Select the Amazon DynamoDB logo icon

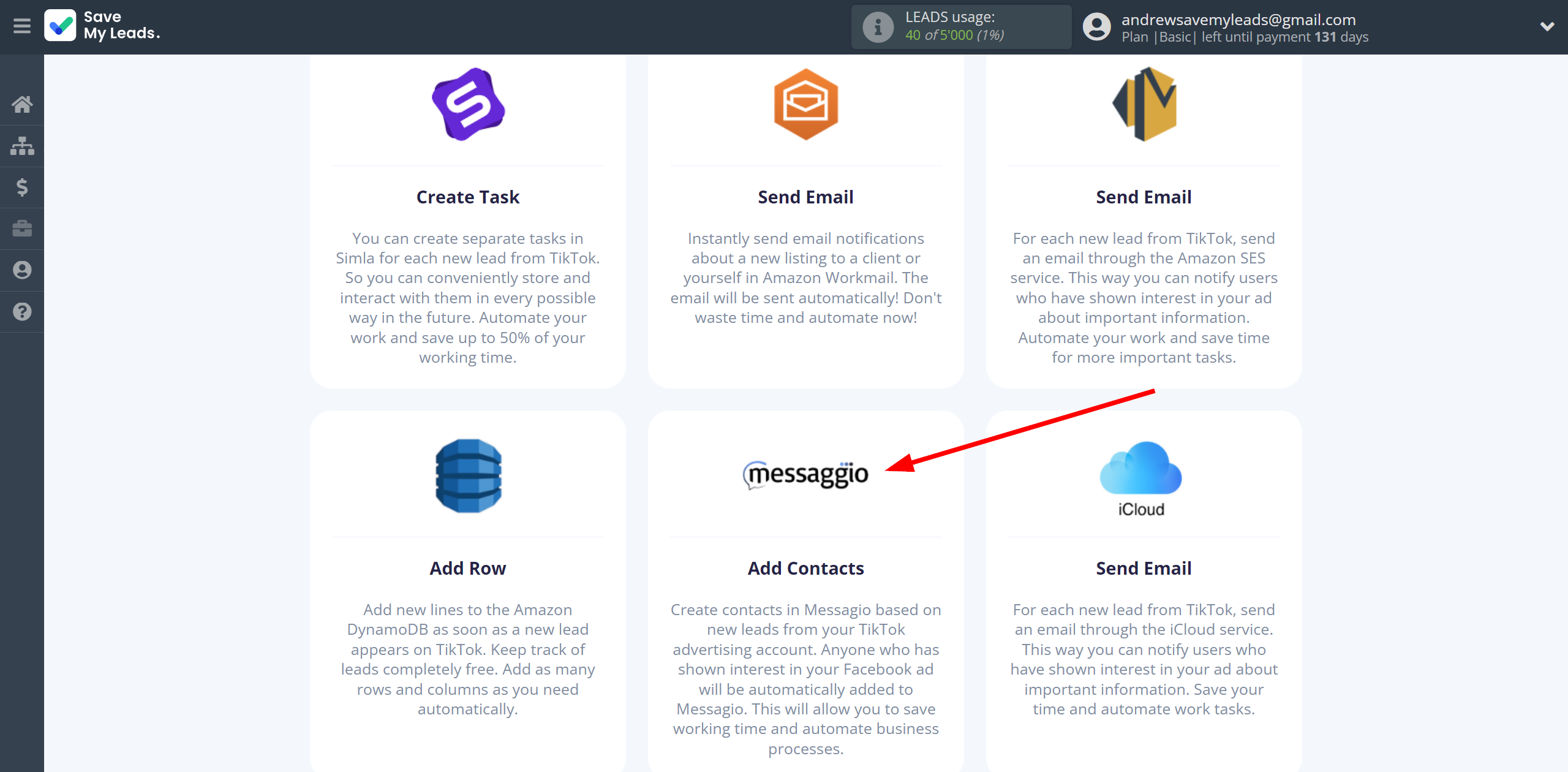point(468,475)
